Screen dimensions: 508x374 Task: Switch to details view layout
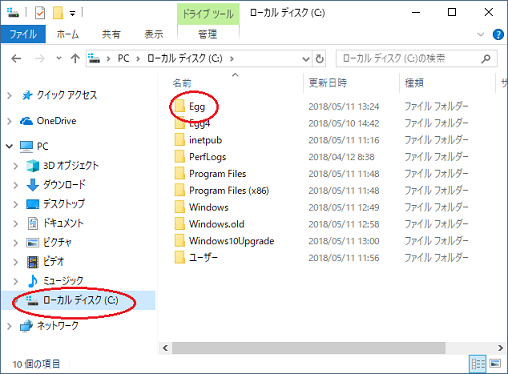click(x=477, y=364)
